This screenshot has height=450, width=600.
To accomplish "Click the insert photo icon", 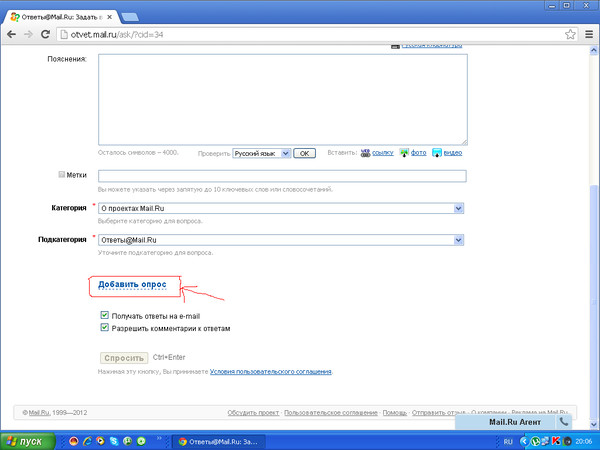I will pyautogui.click(x=404, y=153).
